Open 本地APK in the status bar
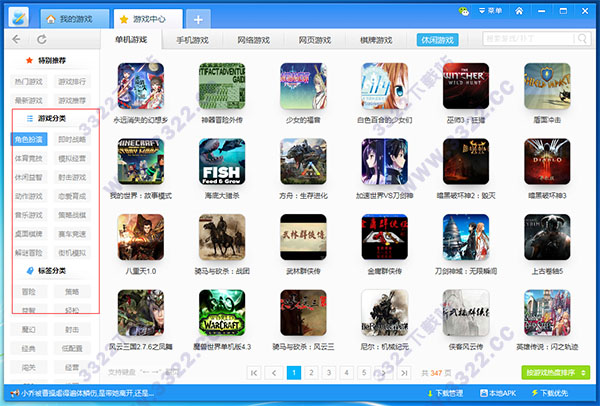Screen dimensions: 600x406 pos(498,393)
